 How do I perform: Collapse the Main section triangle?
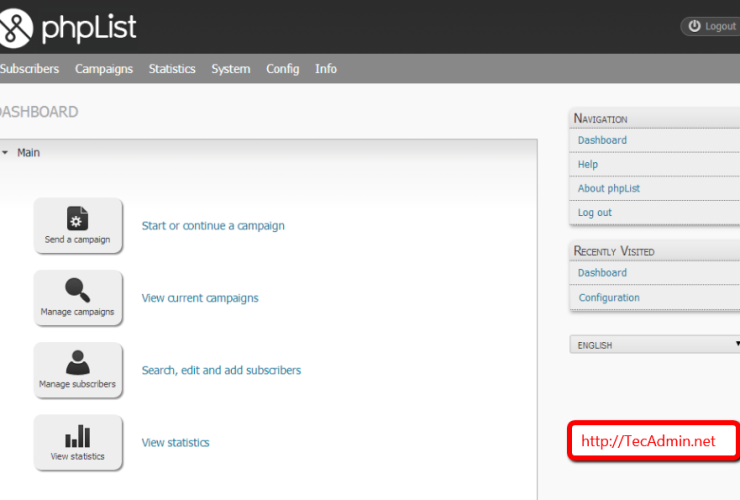click(x=4, y=153)
